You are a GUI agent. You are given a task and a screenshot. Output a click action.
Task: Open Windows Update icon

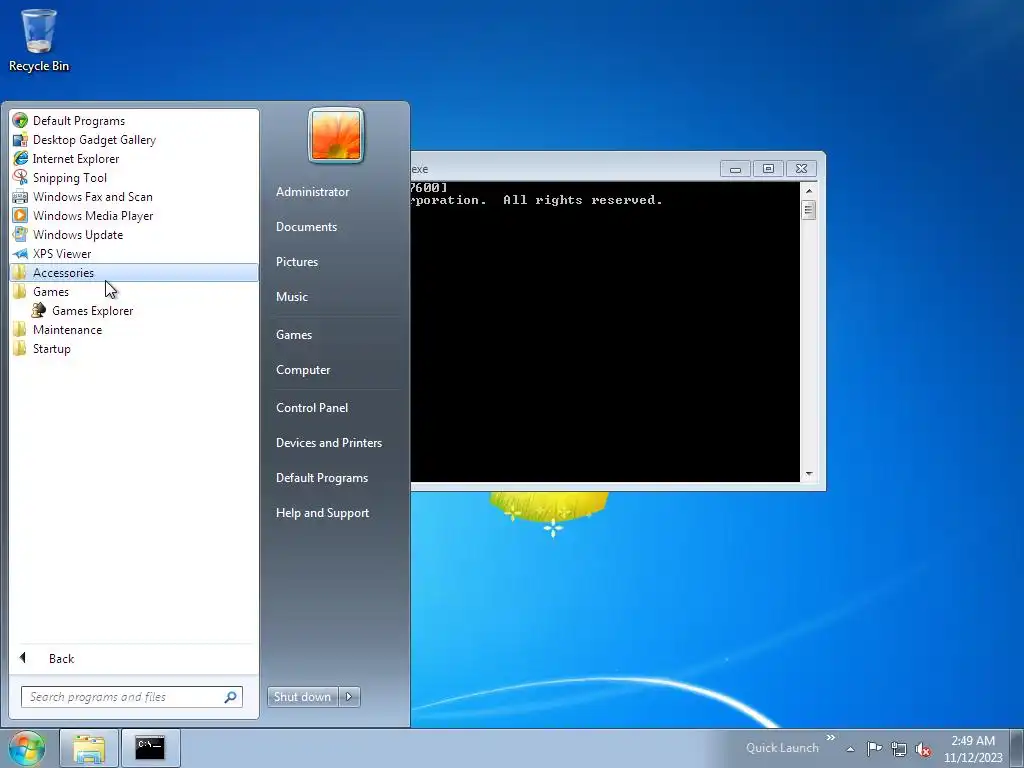20,234
